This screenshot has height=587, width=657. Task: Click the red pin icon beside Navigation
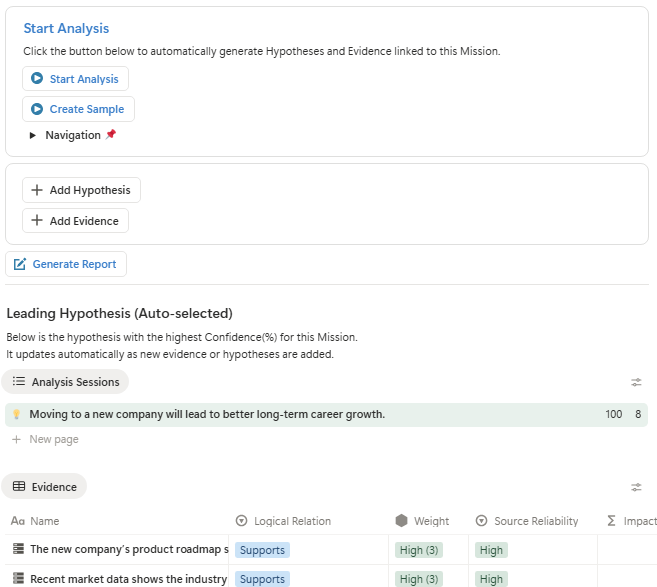pos(111,135)
